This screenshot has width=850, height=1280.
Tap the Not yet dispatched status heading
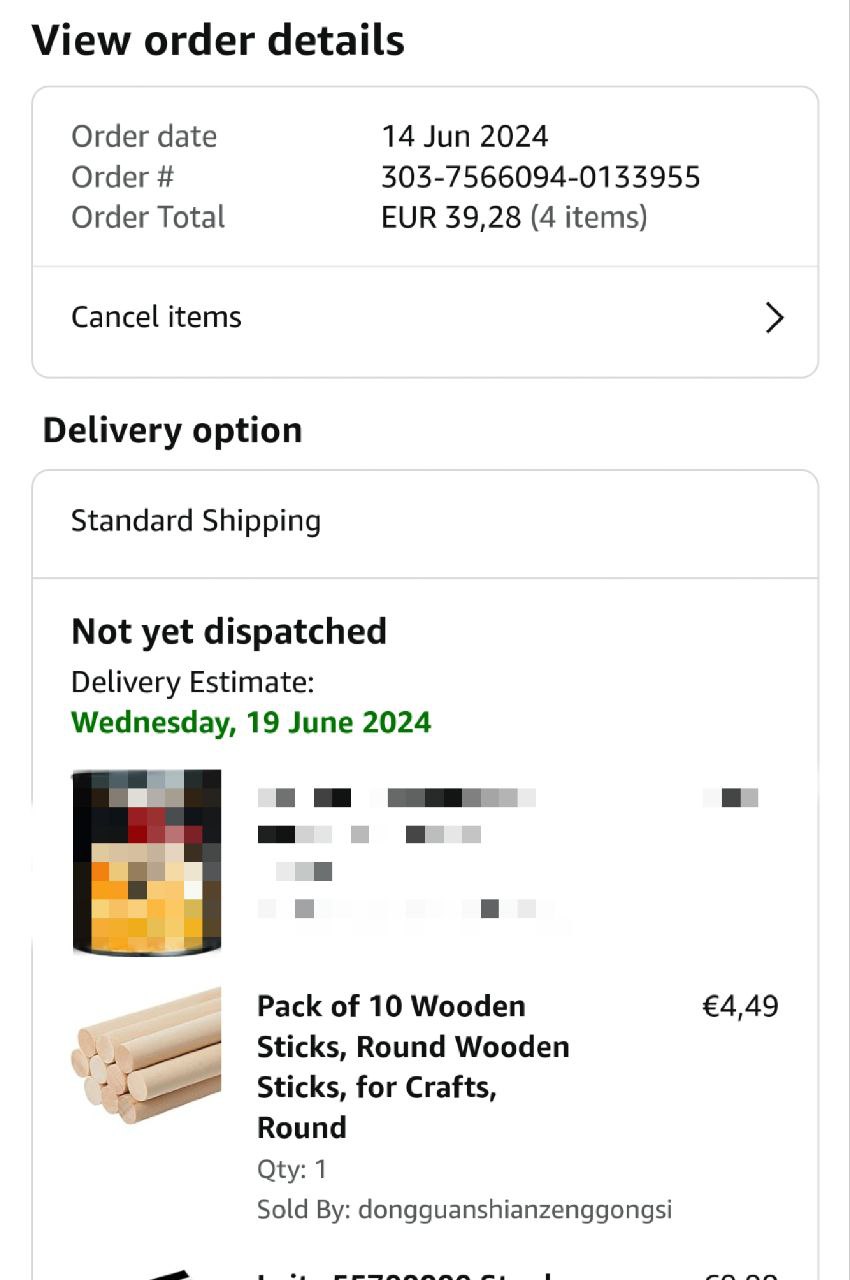(x=229, y=632)
